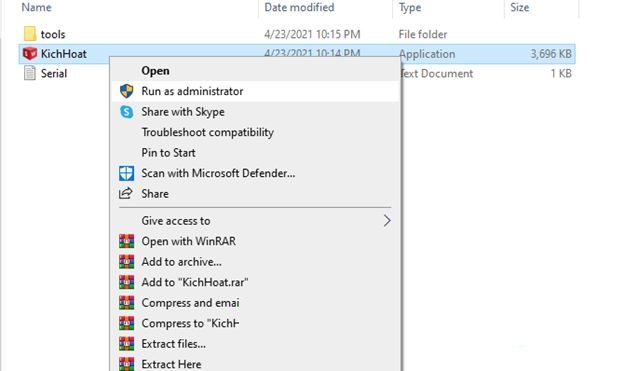Select the Serial file name
The height and width of the screenshot is (371, 624).
(54, 73)
